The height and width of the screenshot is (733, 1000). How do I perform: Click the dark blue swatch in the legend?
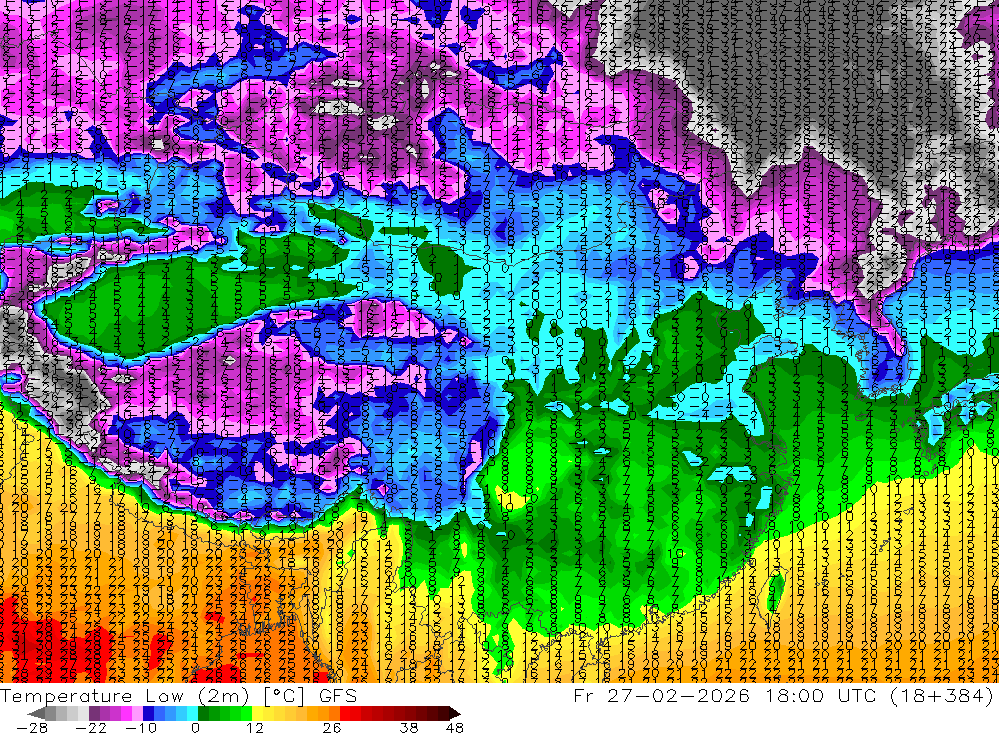click(149, 714)
